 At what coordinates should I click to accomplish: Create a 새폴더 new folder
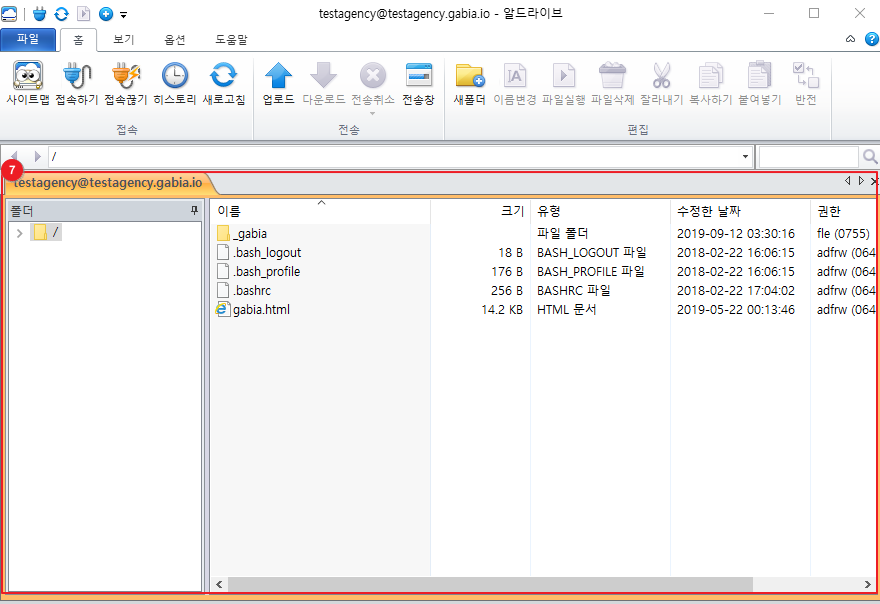[x=470, y=83]
